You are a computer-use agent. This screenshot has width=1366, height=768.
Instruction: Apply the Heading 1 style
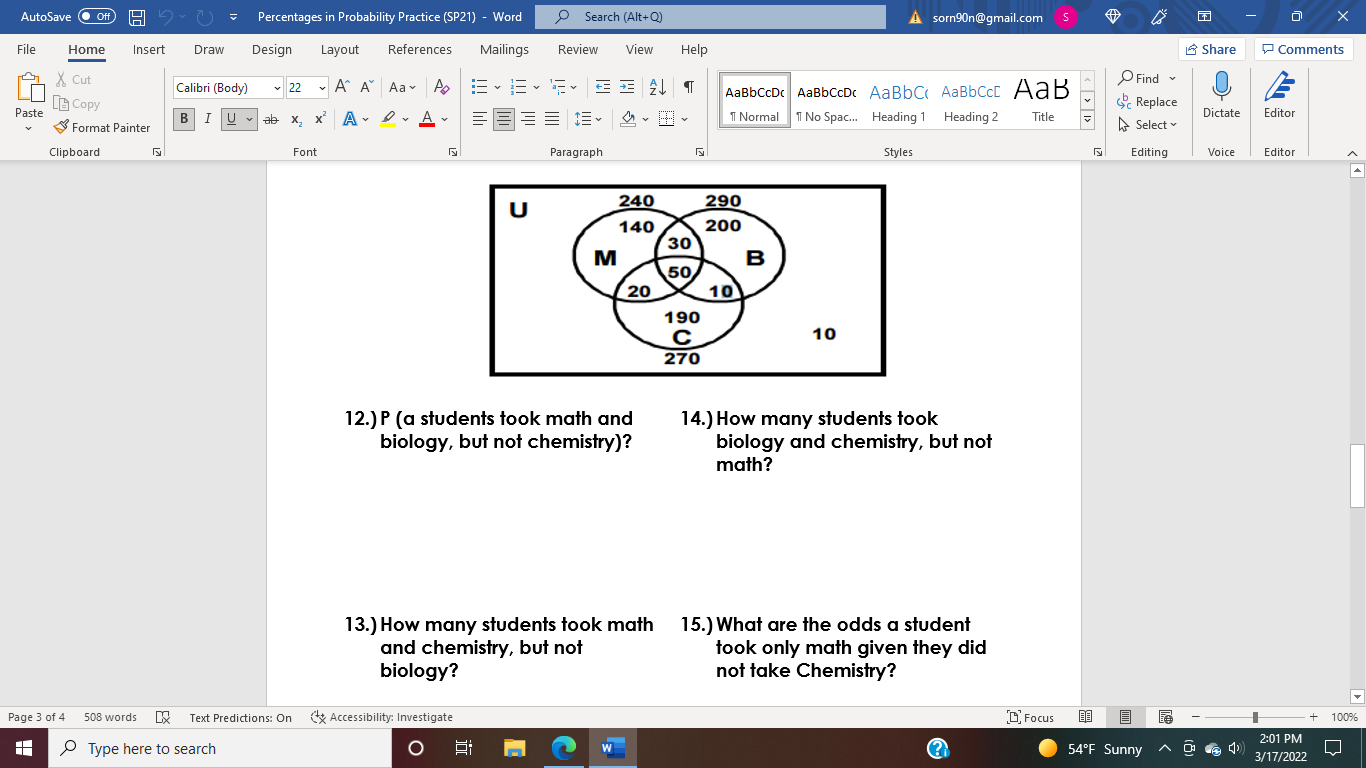coord(898,100)
